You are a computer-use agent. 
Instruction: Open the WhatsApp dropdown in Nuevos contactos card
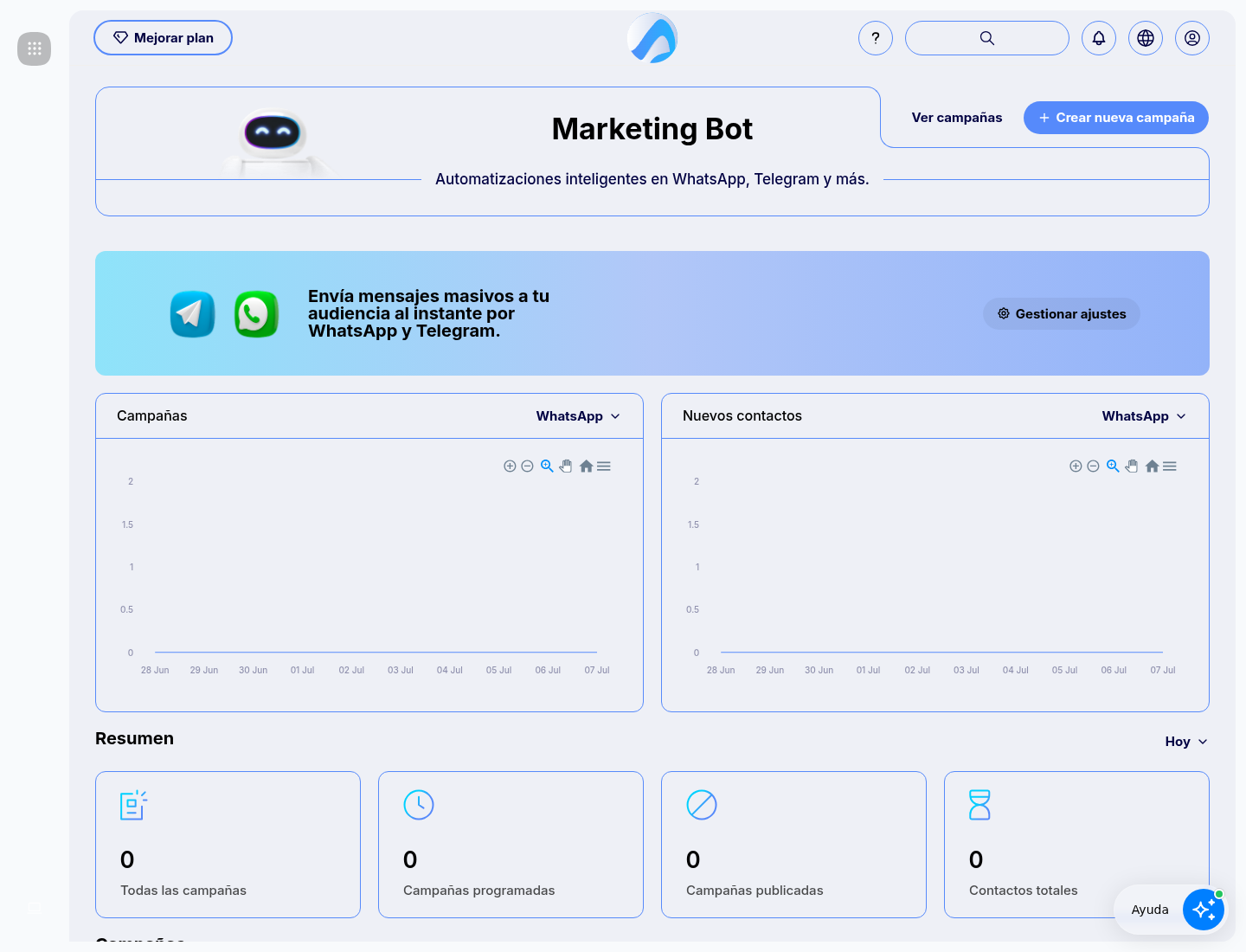click(1144, 416)
